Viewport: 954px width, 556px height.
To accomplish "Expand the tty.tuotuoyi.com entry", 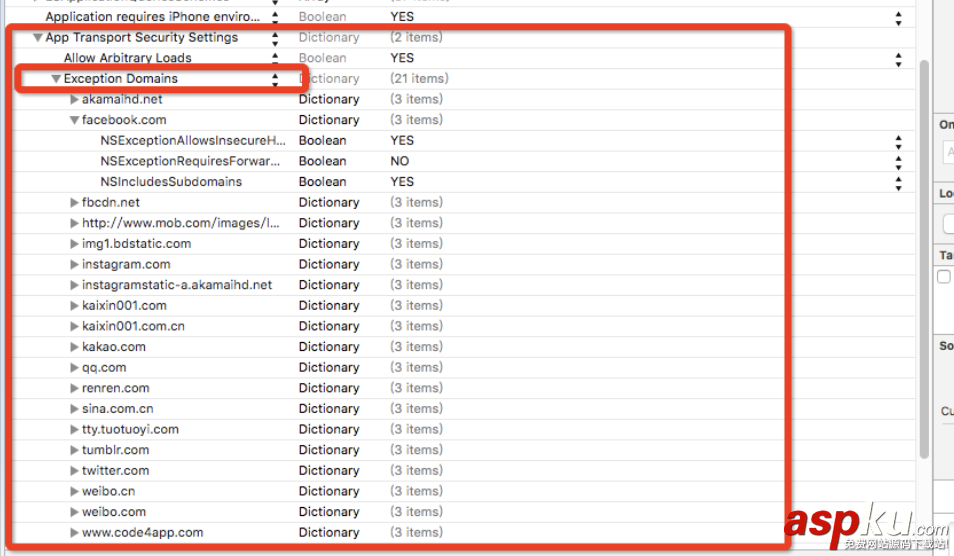I will pyautogui.click(x=74, y=430).
